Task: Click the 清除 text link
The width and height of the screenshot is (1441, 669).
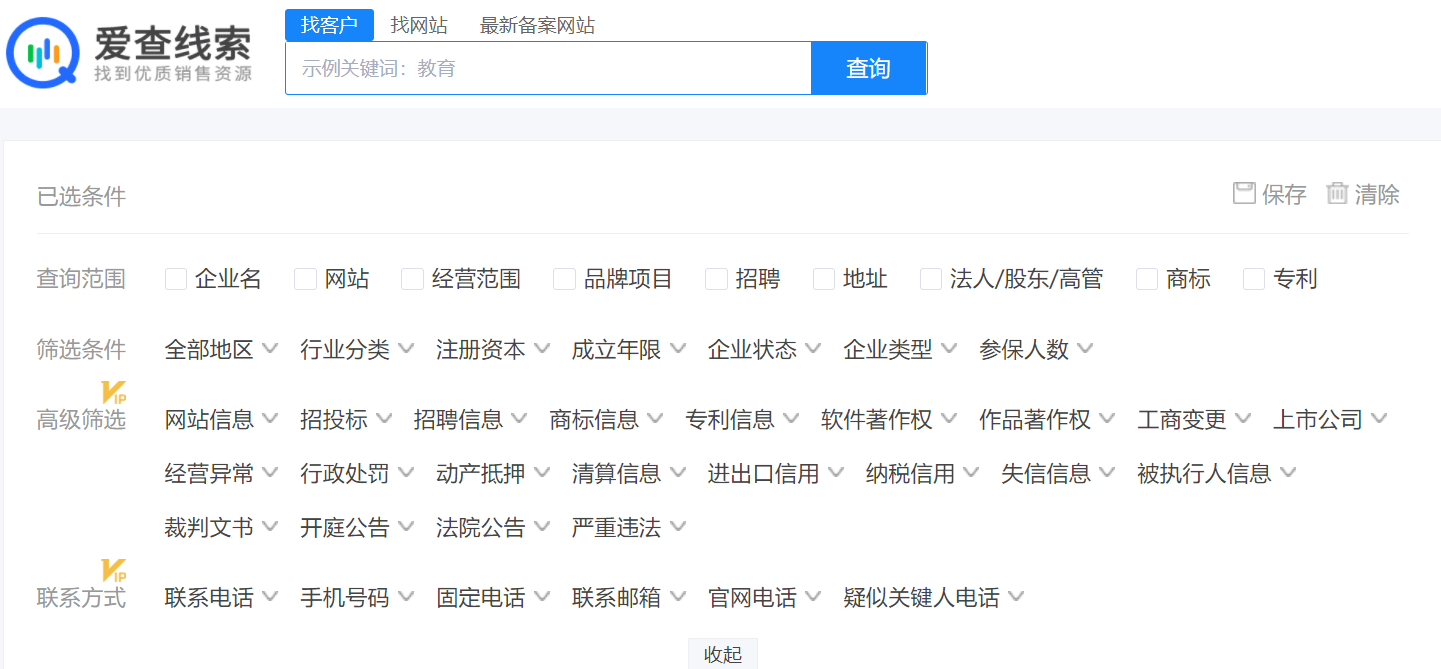Action: pos(1377,194)
